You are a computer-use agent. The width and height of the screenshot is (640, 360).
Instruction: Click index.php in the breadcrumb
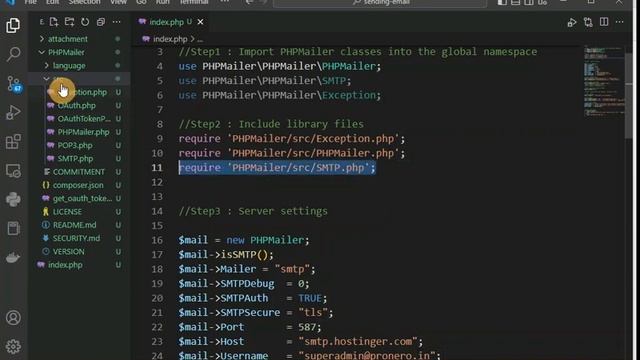click(x=170, y=39)
